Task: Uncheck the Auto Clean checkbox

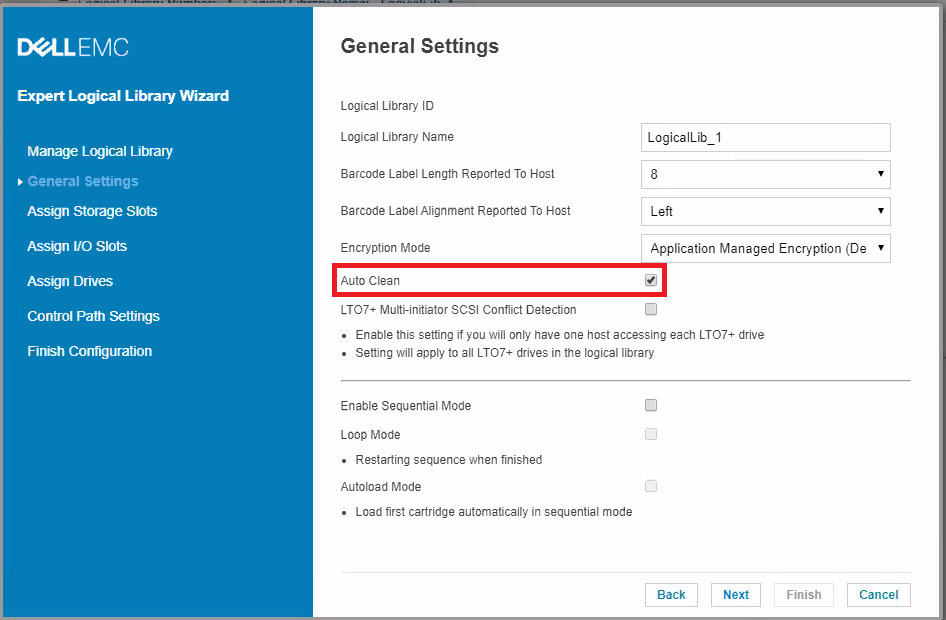Action: (x=651, y=280)
